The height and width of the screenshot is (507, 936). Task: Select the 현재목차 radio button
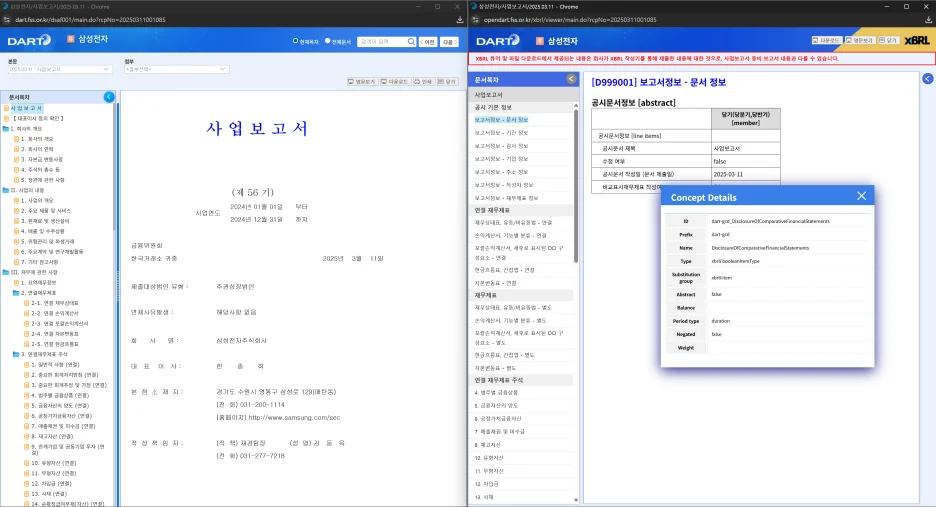295,42
